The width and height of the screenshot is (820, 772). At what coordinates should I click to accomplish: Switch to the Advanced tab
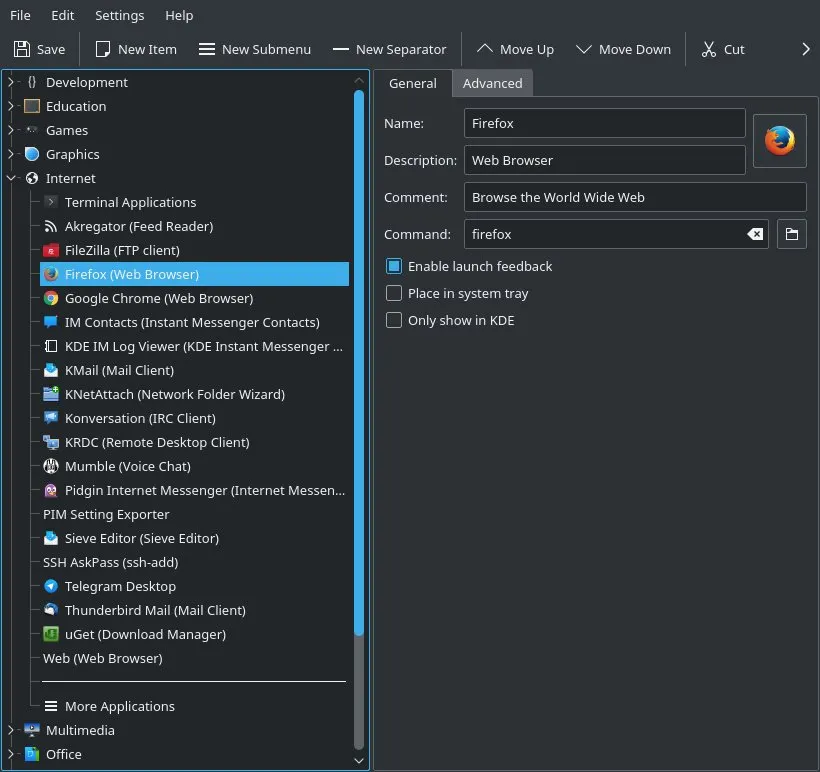click(492, 84)
